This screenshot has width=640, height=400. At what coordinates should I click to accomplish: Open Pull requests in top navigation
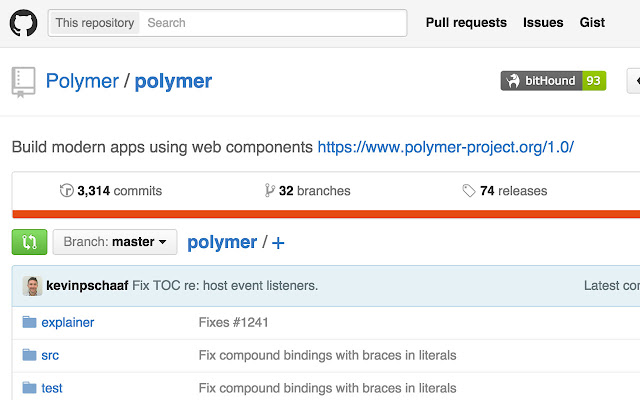pyautogui.click(x=466, y=22)
